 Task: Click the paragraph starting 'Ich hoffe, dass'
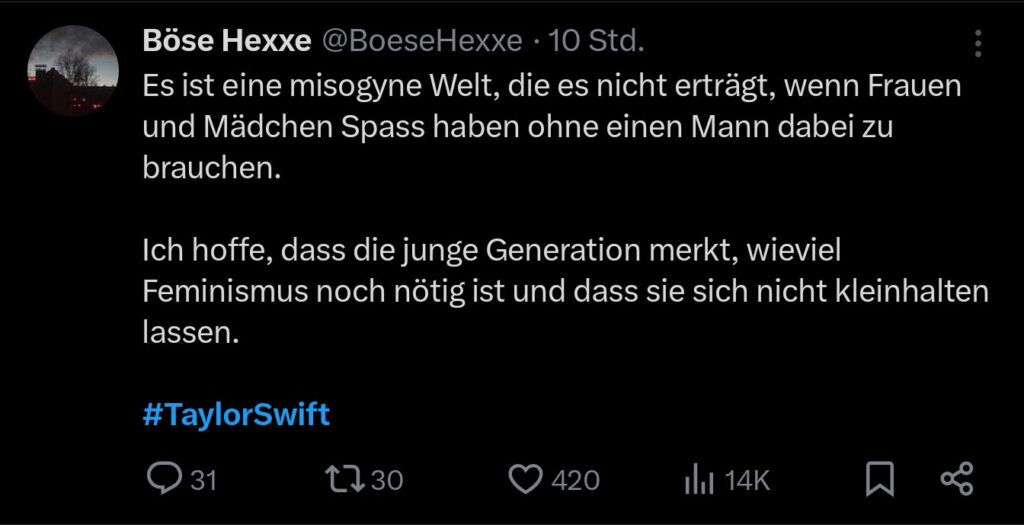pyautogui.click(x=564, y=290)
